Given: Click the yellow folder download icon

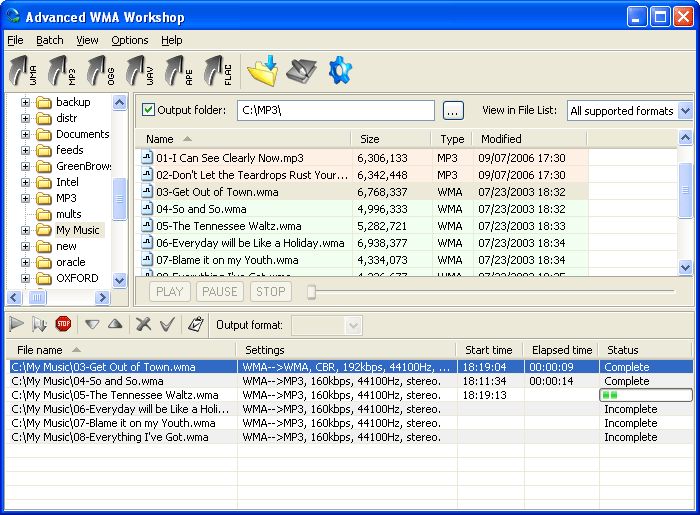Looking at the screenshot, I should click(263, 71).
